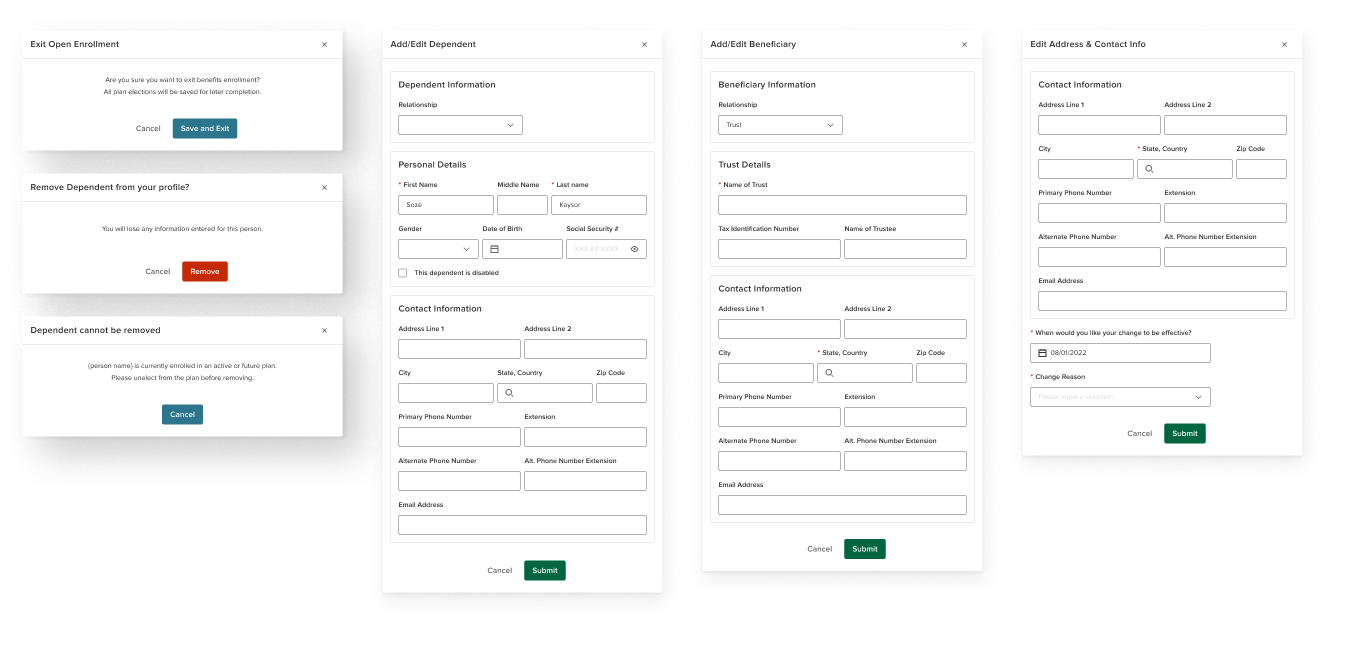The width and height of the screenshot is (1351, 651).
Task: Check the This dependent is disabled checkbox
Action: (403, 273)
